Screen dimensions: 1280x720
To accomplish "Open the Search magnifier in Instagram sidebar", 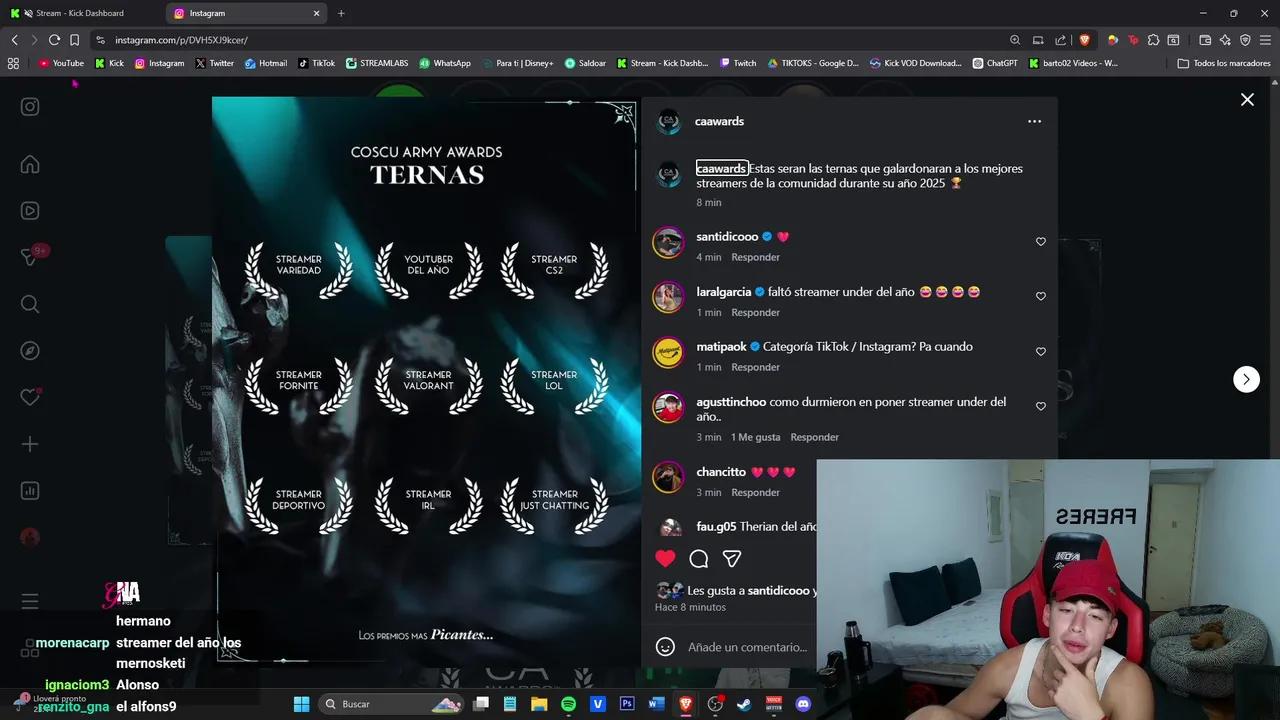I will point(30,304).
